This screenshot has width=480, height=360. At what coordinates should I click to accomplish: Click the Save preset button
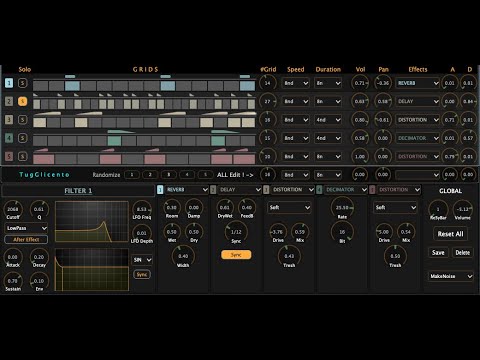[x=438, y=253]
